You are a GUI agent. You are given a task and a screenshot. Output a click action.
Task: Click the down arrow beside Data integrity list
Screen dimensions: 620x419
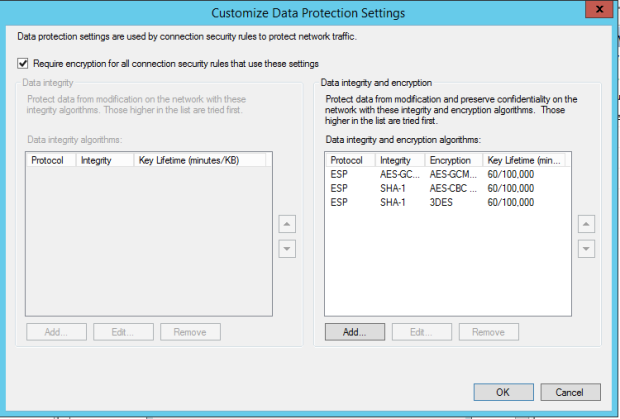click(286, 249)
